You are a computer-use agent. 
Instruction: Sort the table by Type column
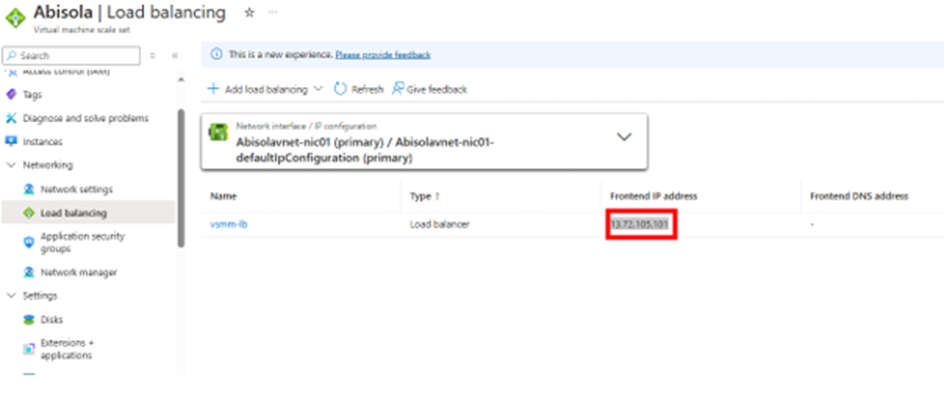421,196
